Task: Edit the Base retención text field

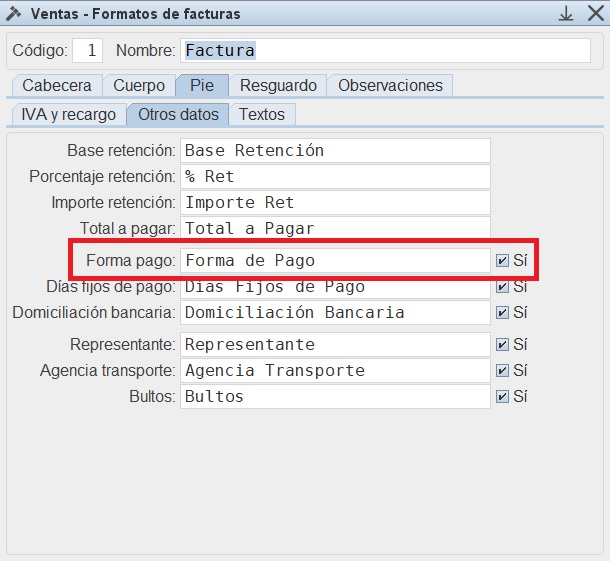Action: [335, 151]
